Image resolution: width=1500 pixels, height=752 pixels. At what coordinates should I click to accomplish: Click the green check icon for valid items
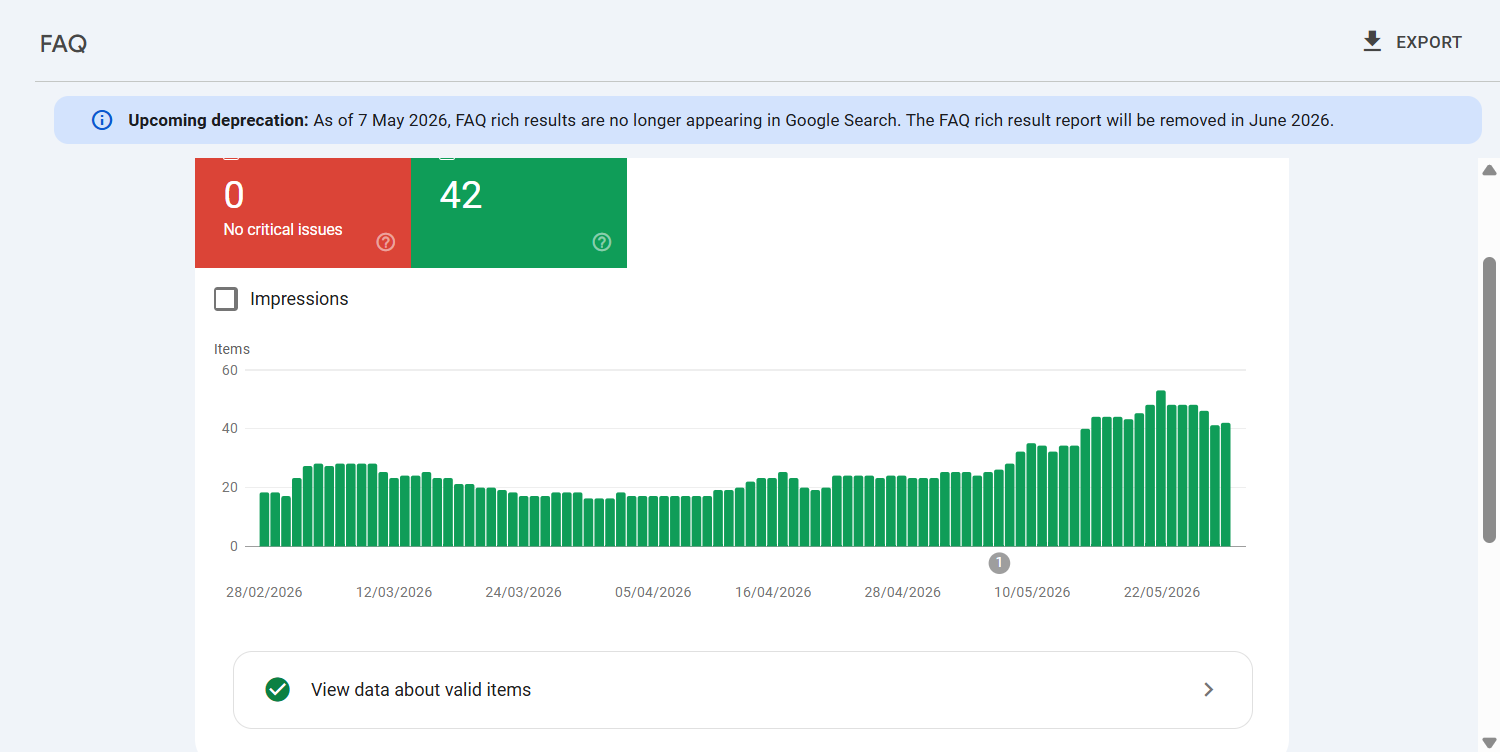(278, 690)
